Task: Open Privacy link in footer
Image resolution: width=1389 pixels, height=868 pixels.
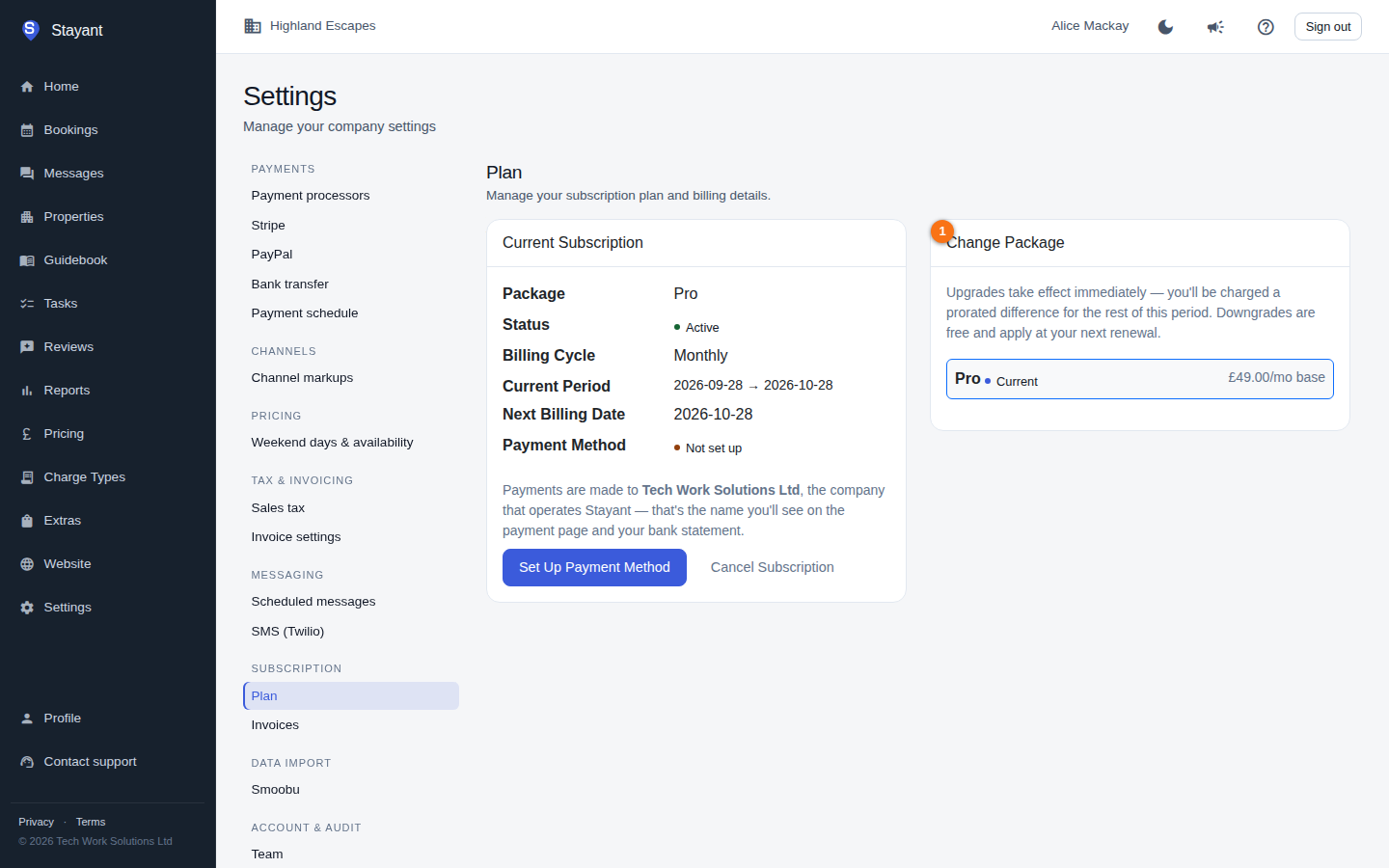Action: (36, 822)
